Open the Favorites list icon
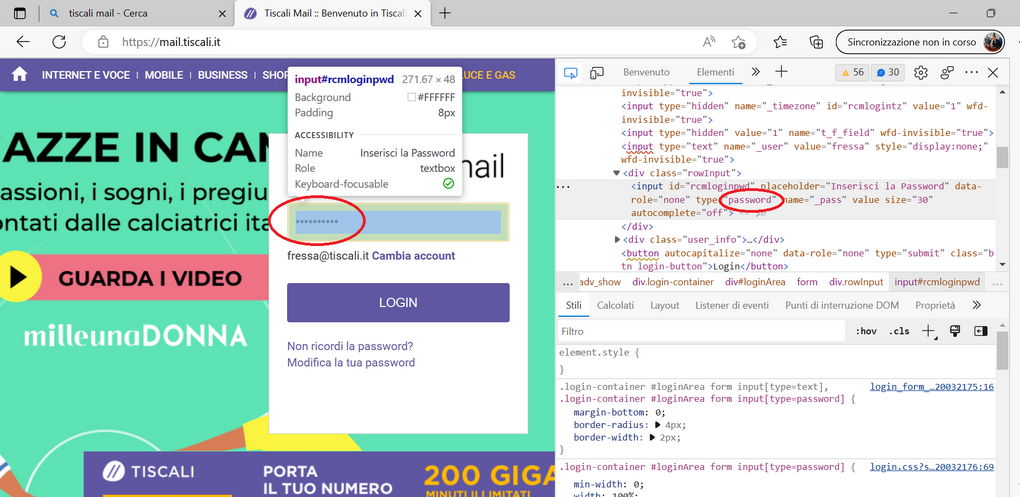 781,42
